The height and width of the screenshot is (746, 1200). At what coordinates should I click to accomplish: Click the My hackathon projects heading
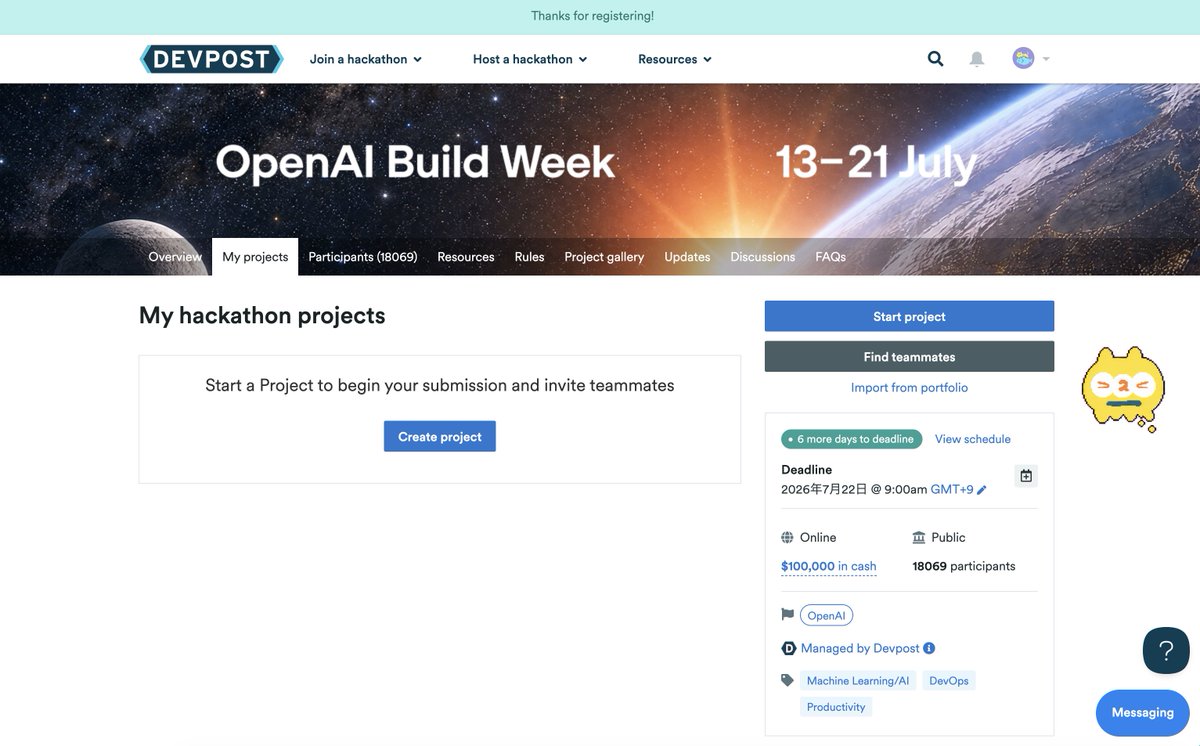[x=262, y=315]
